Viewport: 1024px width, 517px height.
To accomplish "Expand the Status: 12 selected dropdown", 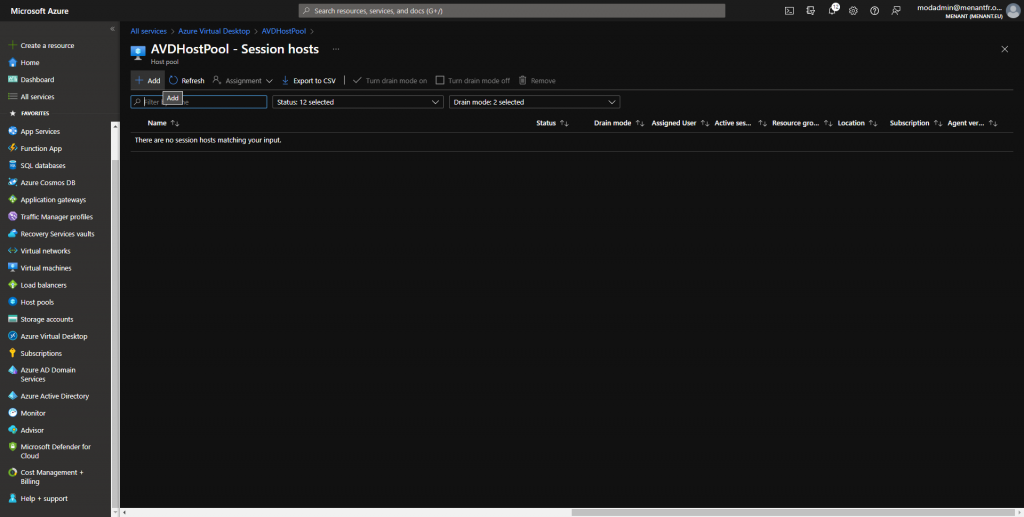I will coord(357,102).
